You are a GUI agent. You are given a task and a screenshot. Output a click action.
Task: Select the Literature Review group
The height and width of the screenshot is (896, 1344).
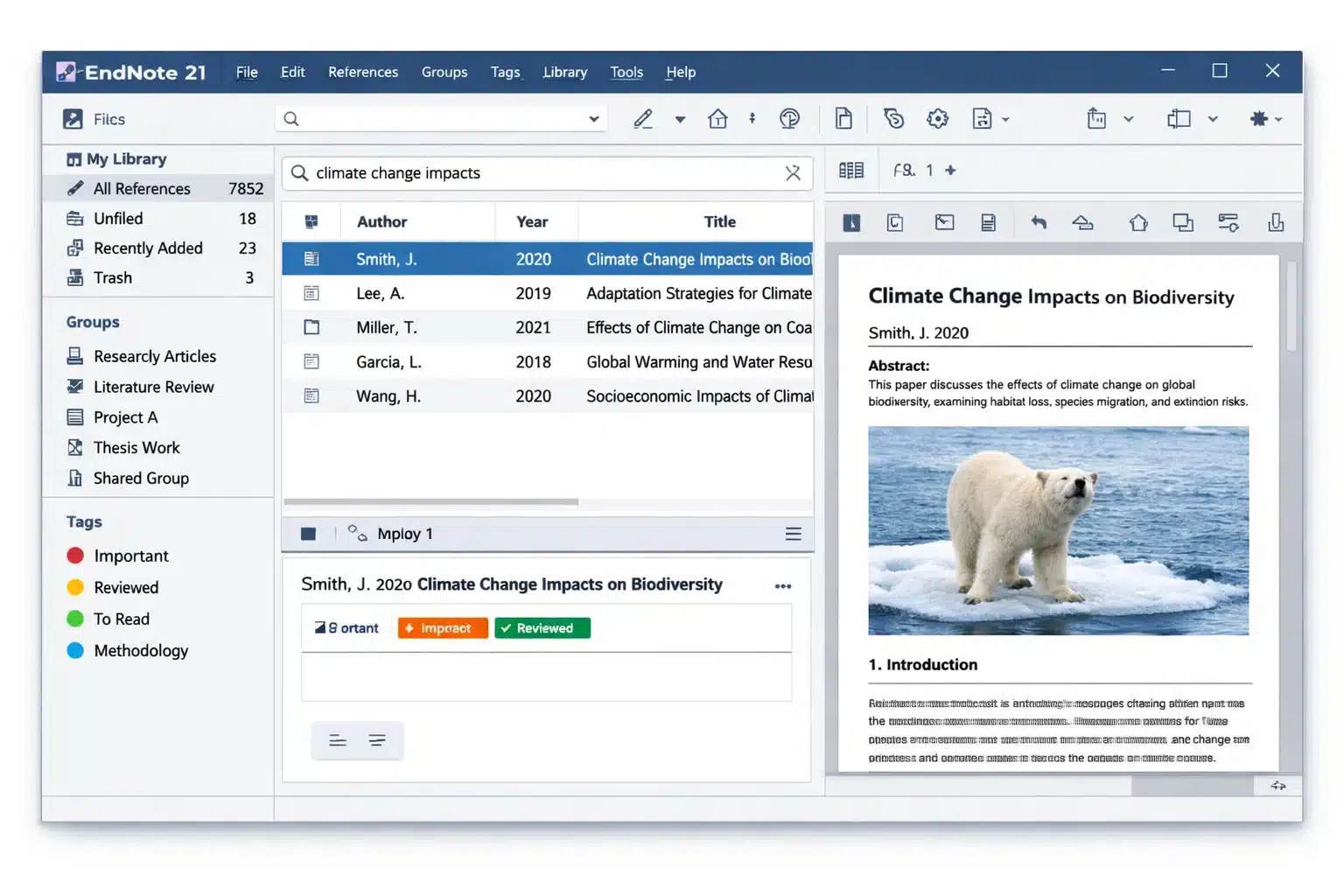pyautogui.click(x=153, y=387)
